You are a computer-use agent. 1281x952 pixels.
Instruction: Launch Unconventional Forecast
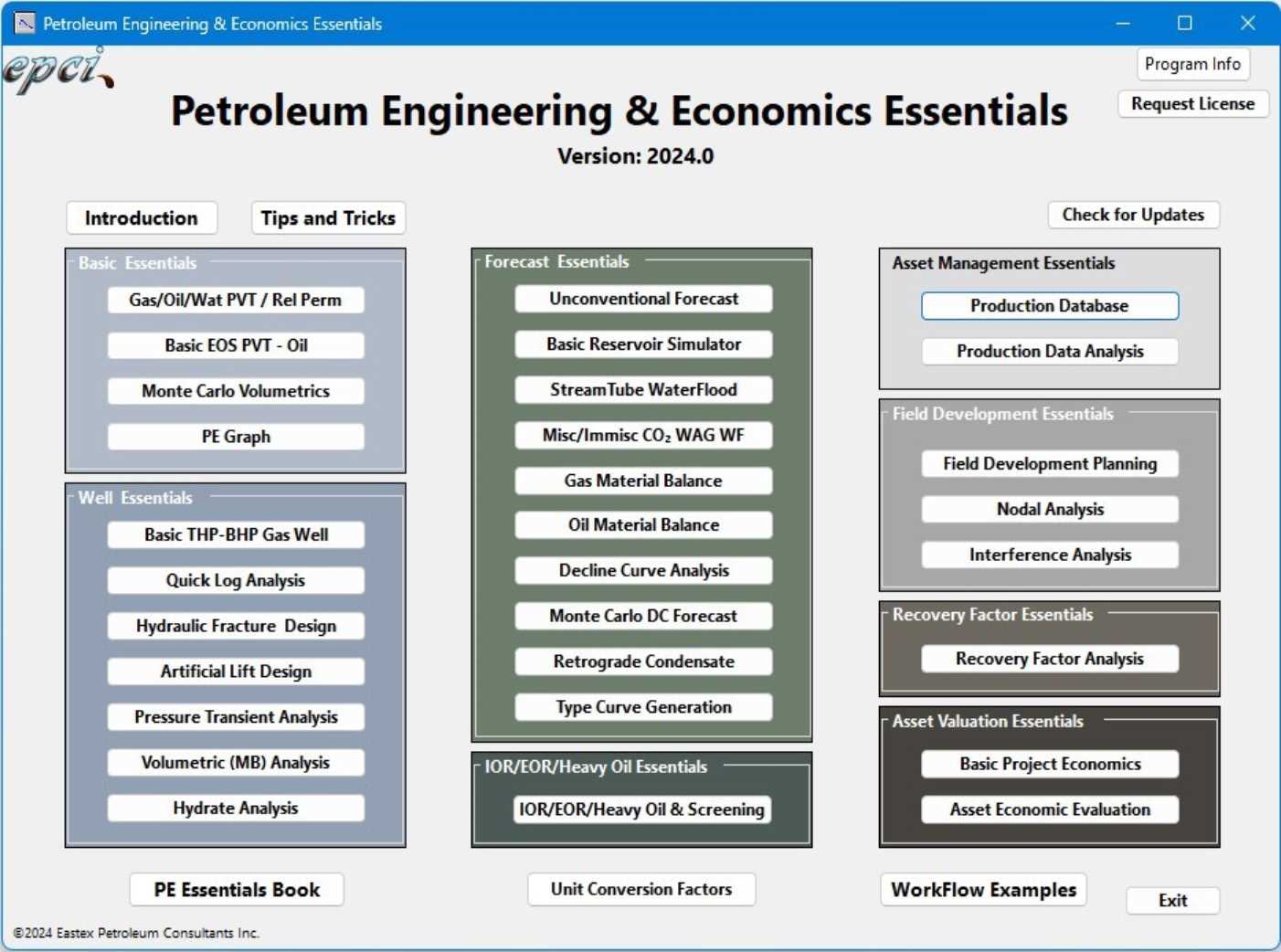point(643,299)
